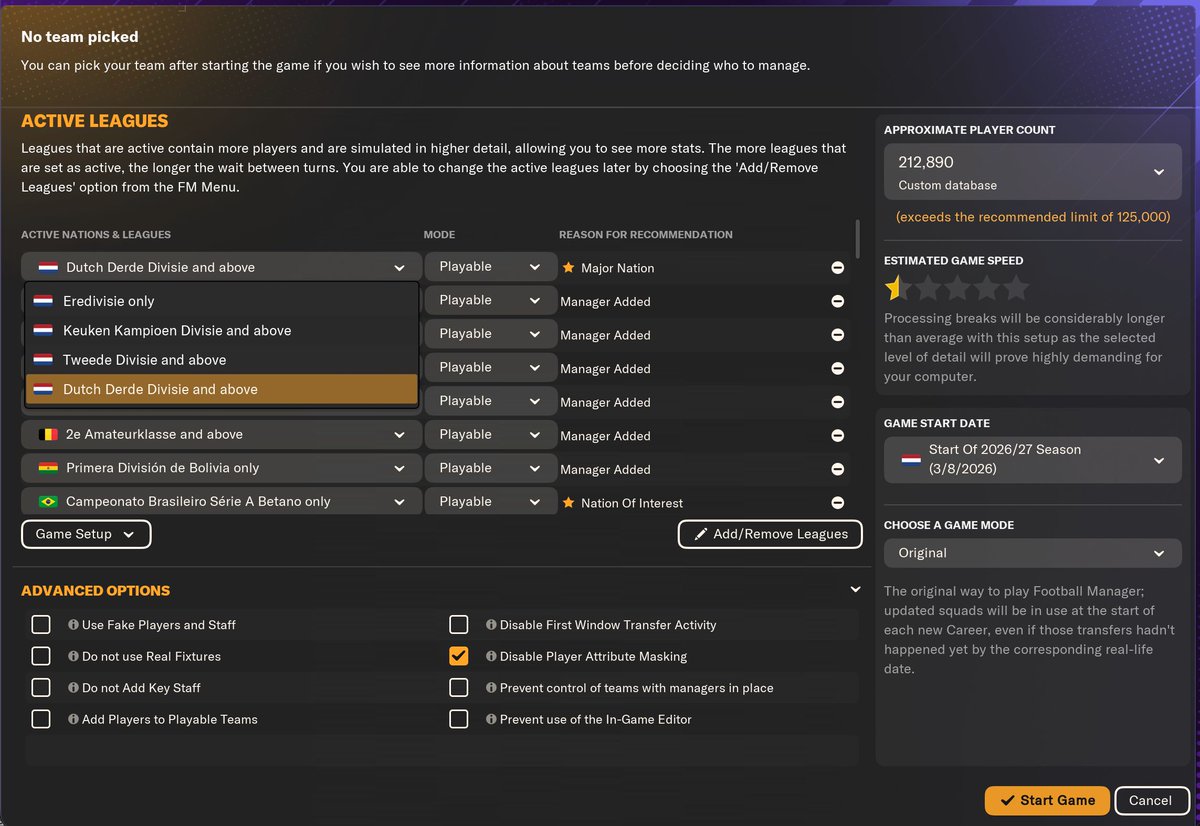This screenshot has width=1200, height=826.
Task: Remove the Primera División de Bolivia row
Action: coord(837,469)
